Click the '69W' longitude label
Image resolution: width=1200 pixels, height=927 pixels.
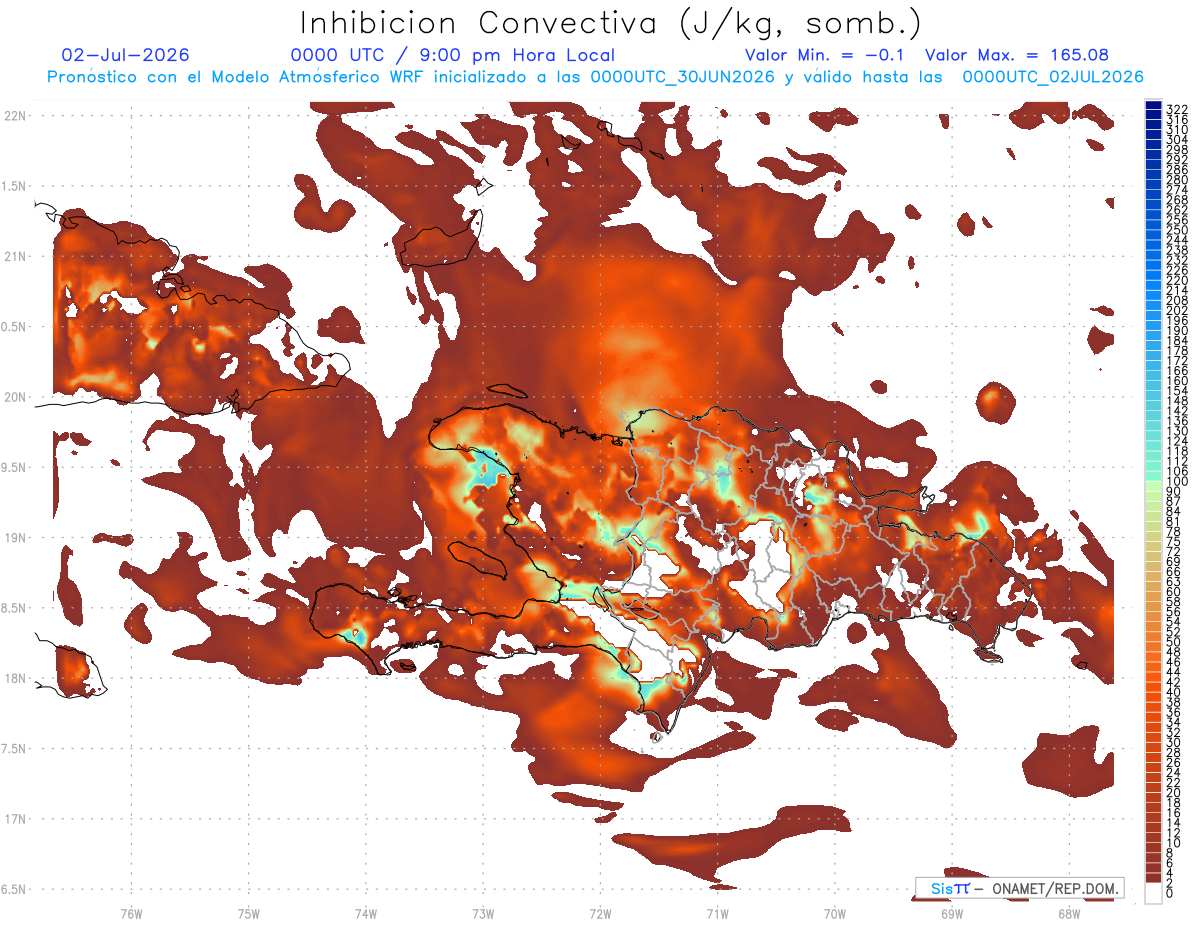coord(951,913)
